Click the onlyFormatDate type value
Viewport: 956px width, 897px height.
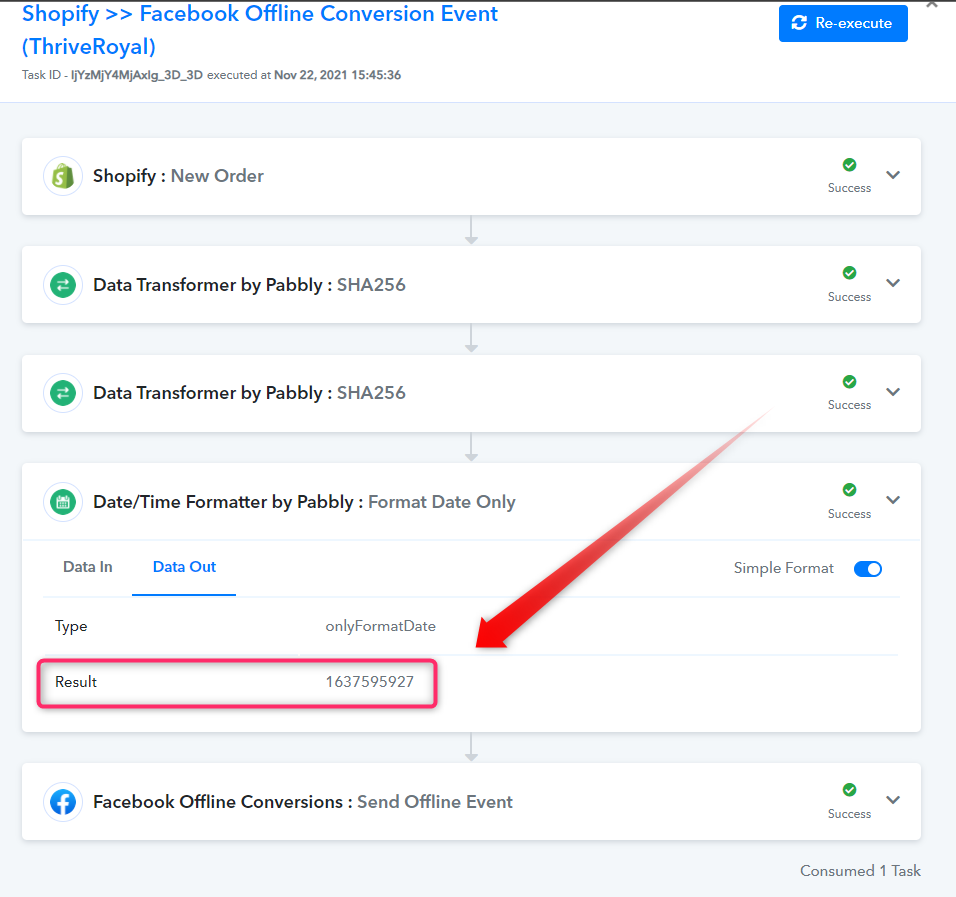(380, 626)
